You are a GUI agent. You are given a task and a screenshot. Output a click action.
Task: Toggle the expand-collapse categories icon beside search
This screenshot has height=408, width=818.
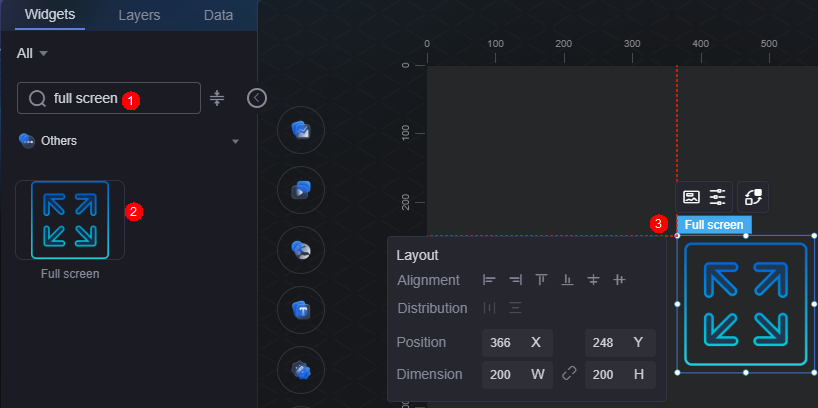pyautogui.click(x=217, y=98)
